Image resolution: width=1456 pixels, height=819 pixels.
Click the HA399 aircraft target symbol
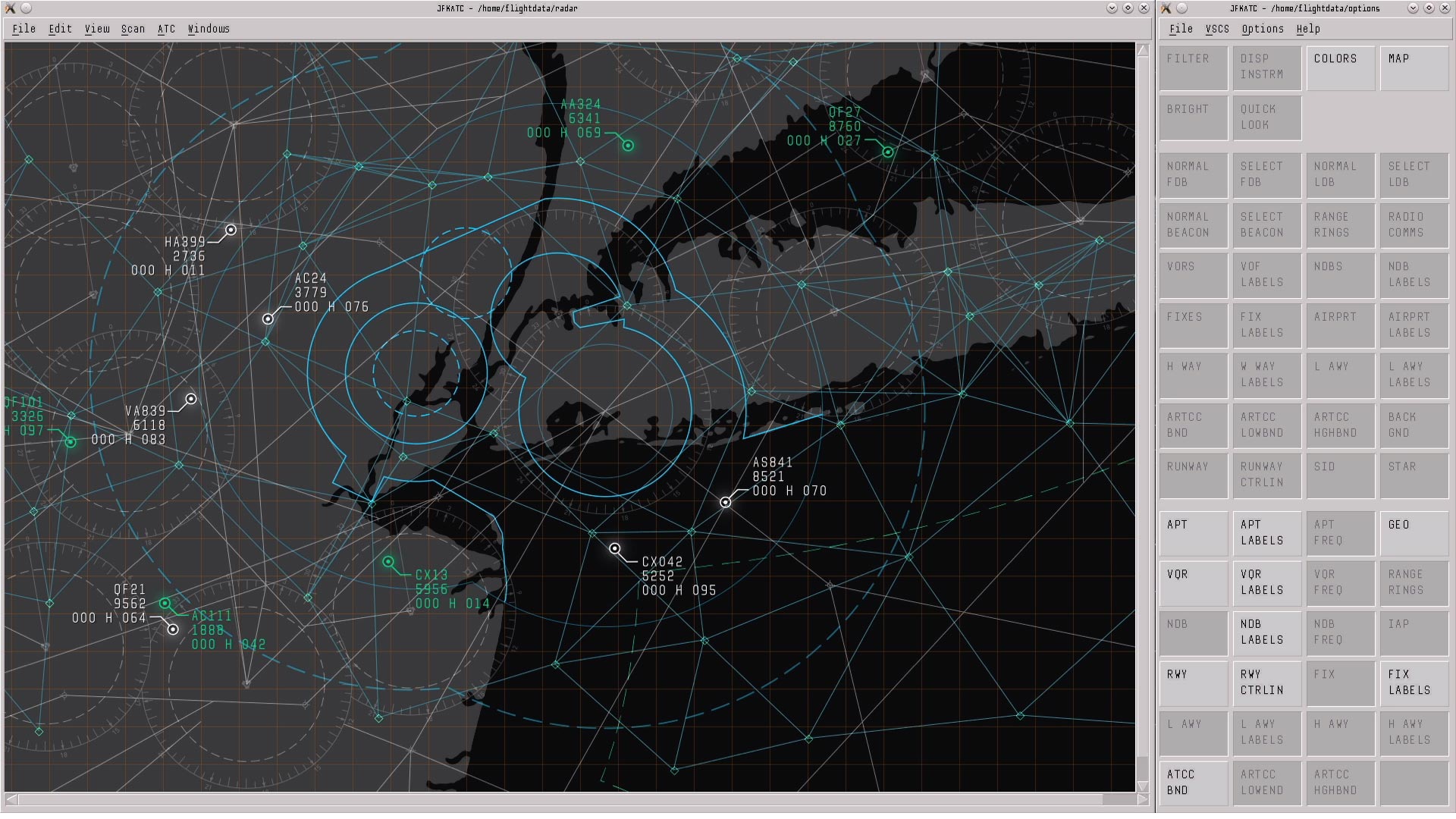coord(231,229)
